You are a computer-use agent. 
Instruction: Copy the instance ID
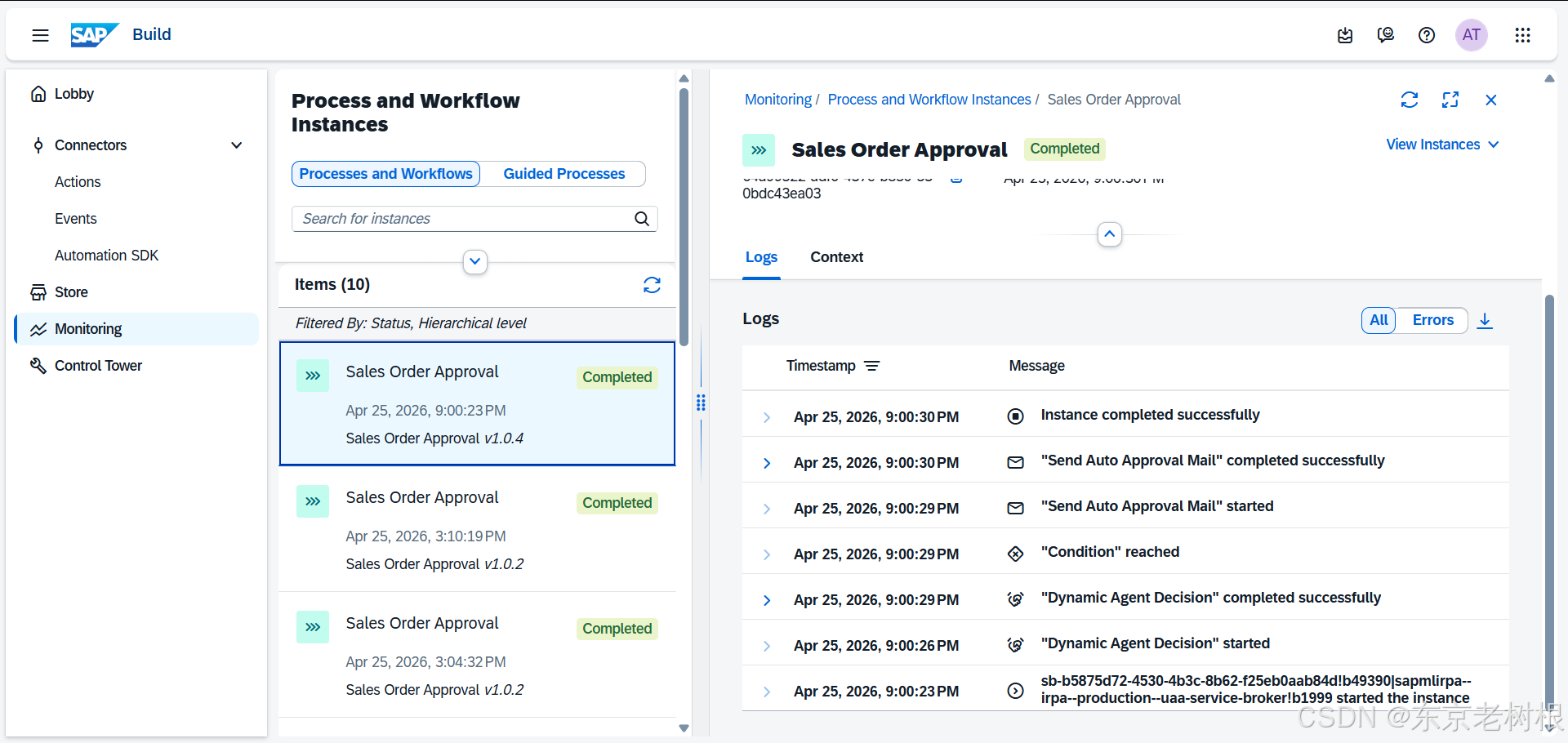coord(956,179)
